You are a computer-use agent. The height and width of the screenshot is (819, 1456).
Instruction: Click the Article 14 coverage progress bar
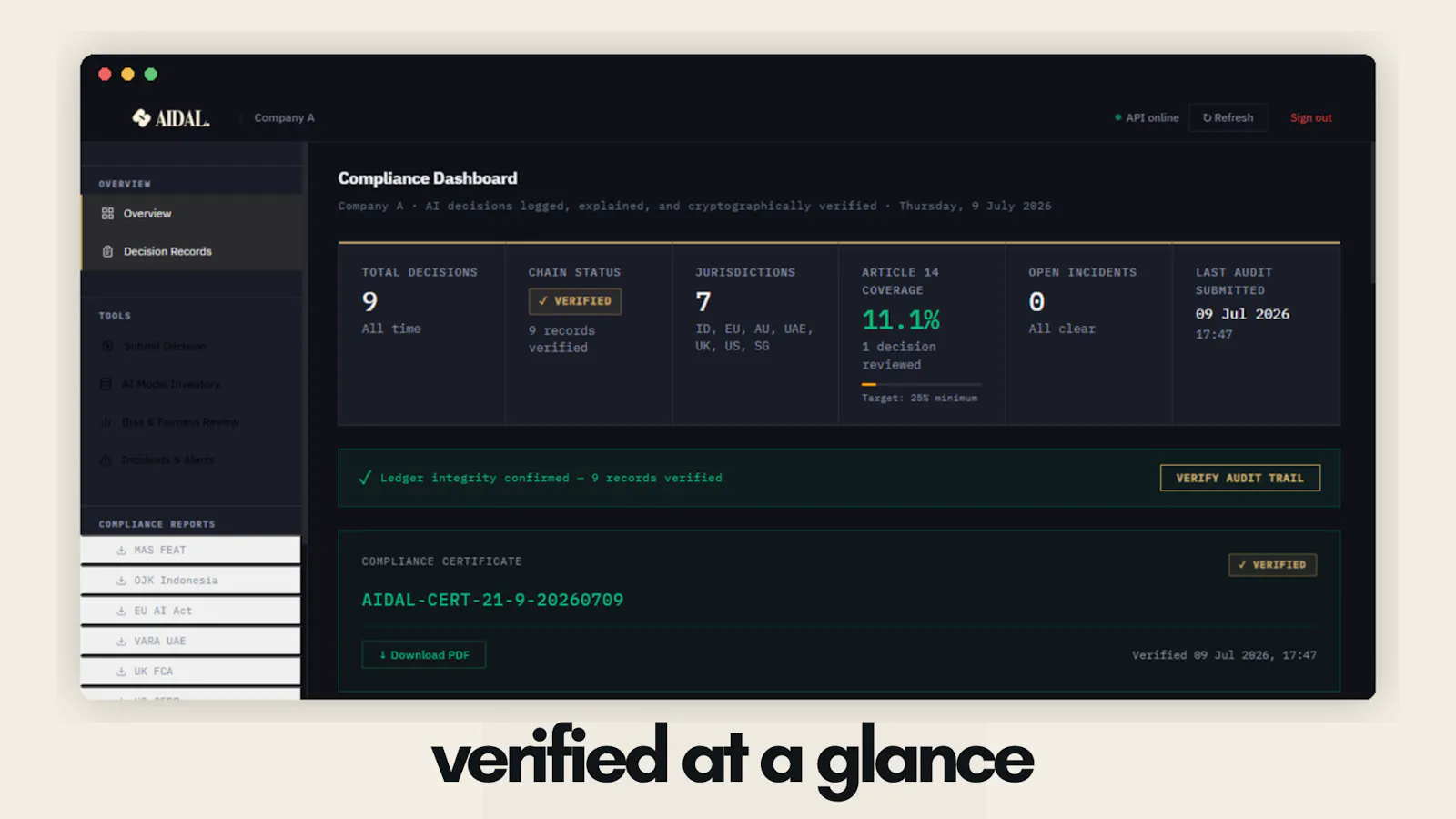pyautogui.click(x=922, y=384)
